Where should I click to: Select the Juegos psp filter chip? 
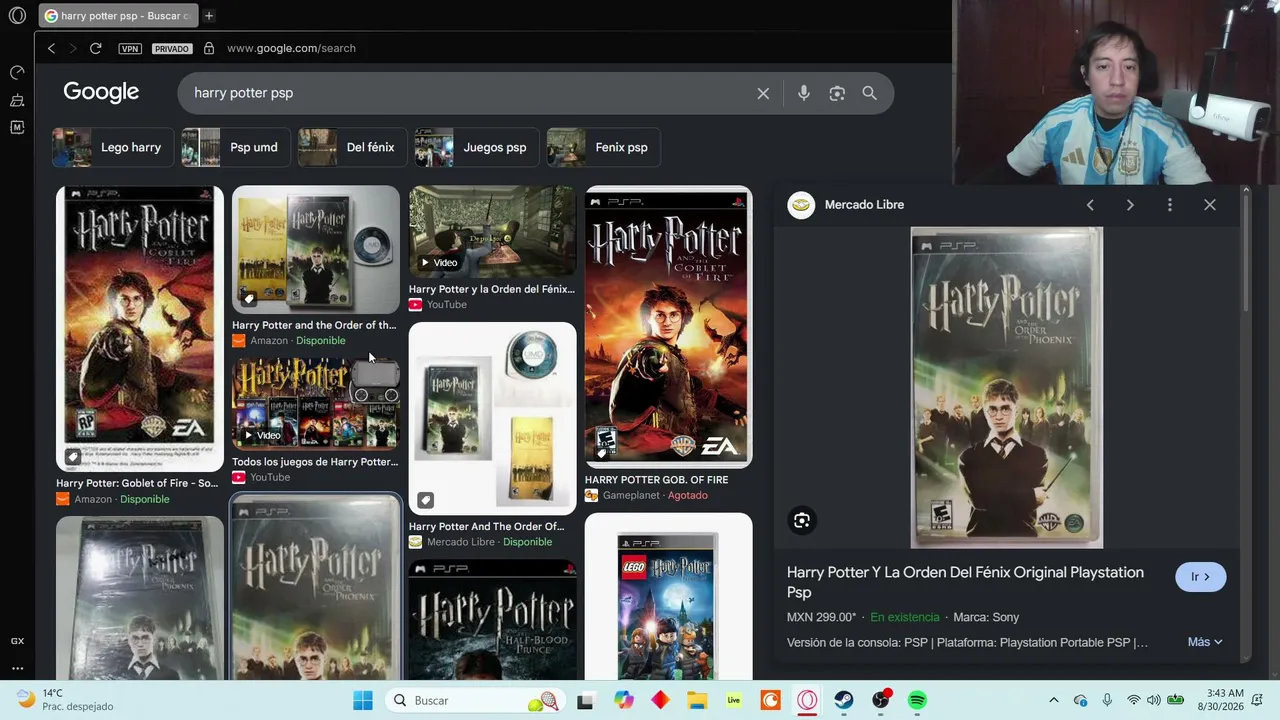click(x=477, y=147)
